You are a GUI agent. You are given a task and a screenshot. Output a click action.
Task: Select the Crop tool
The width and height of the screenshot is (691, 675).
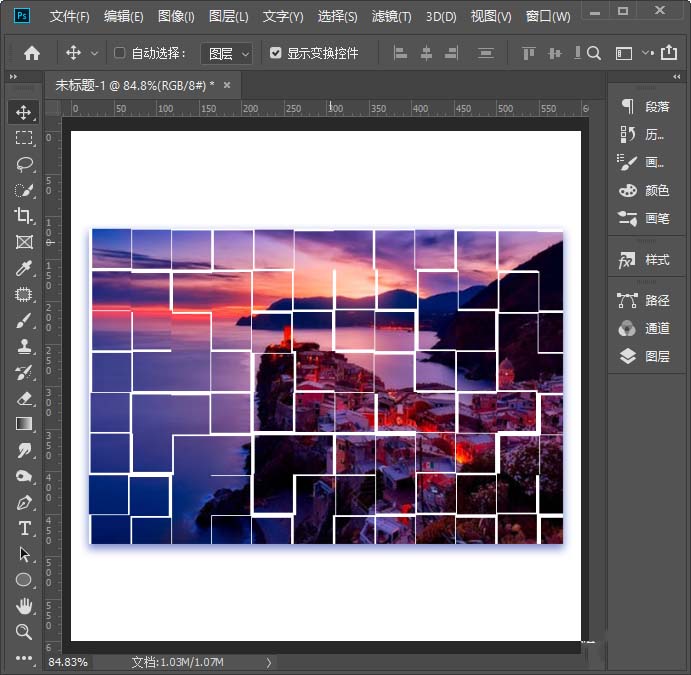coord(24,216)
